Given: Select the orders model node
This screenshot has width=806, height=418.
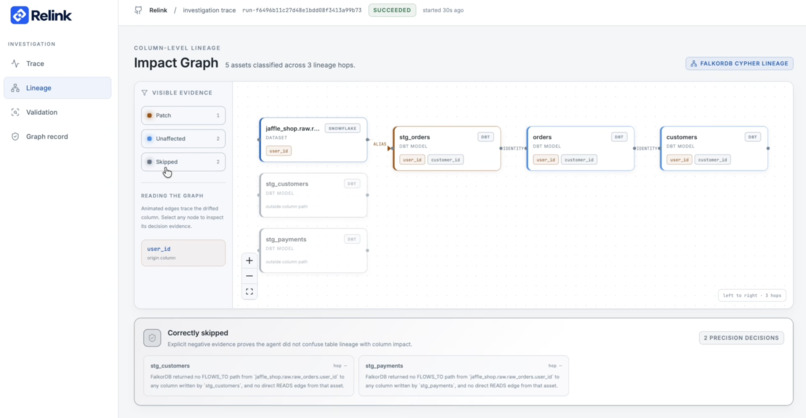Looking at the screenshot, I should click(x=580, y=148).
